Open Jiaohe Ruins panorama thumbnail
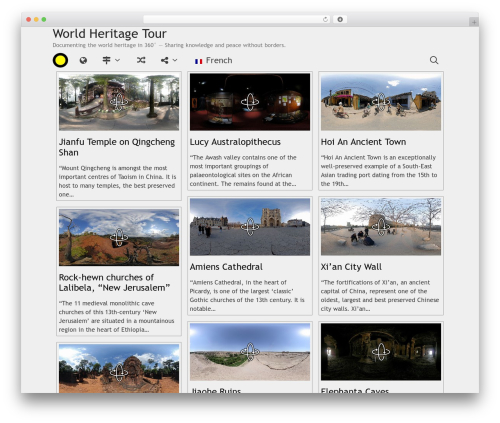Image resolution: width=500 pixels, height=423 pixels. [250, 352]
